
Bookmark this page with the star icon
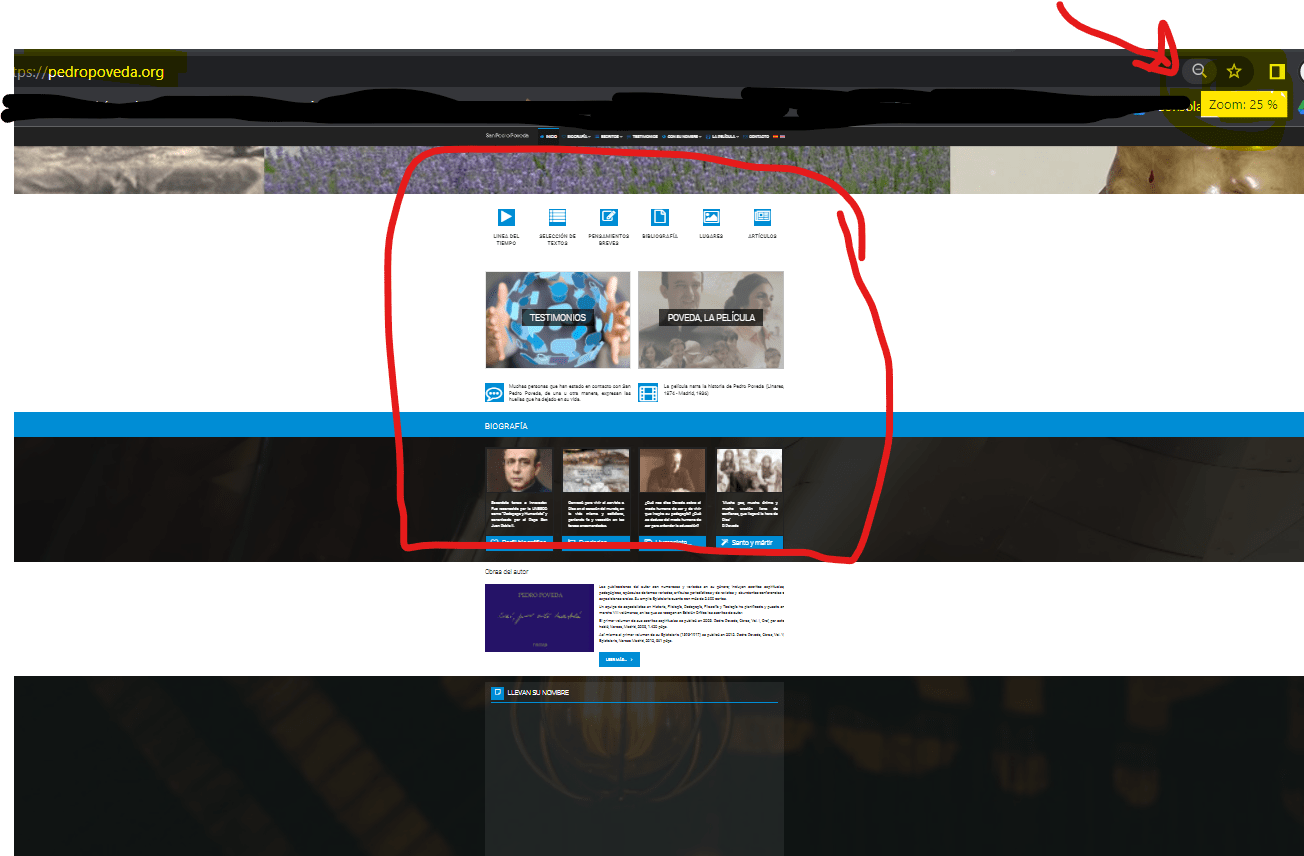1234,71
